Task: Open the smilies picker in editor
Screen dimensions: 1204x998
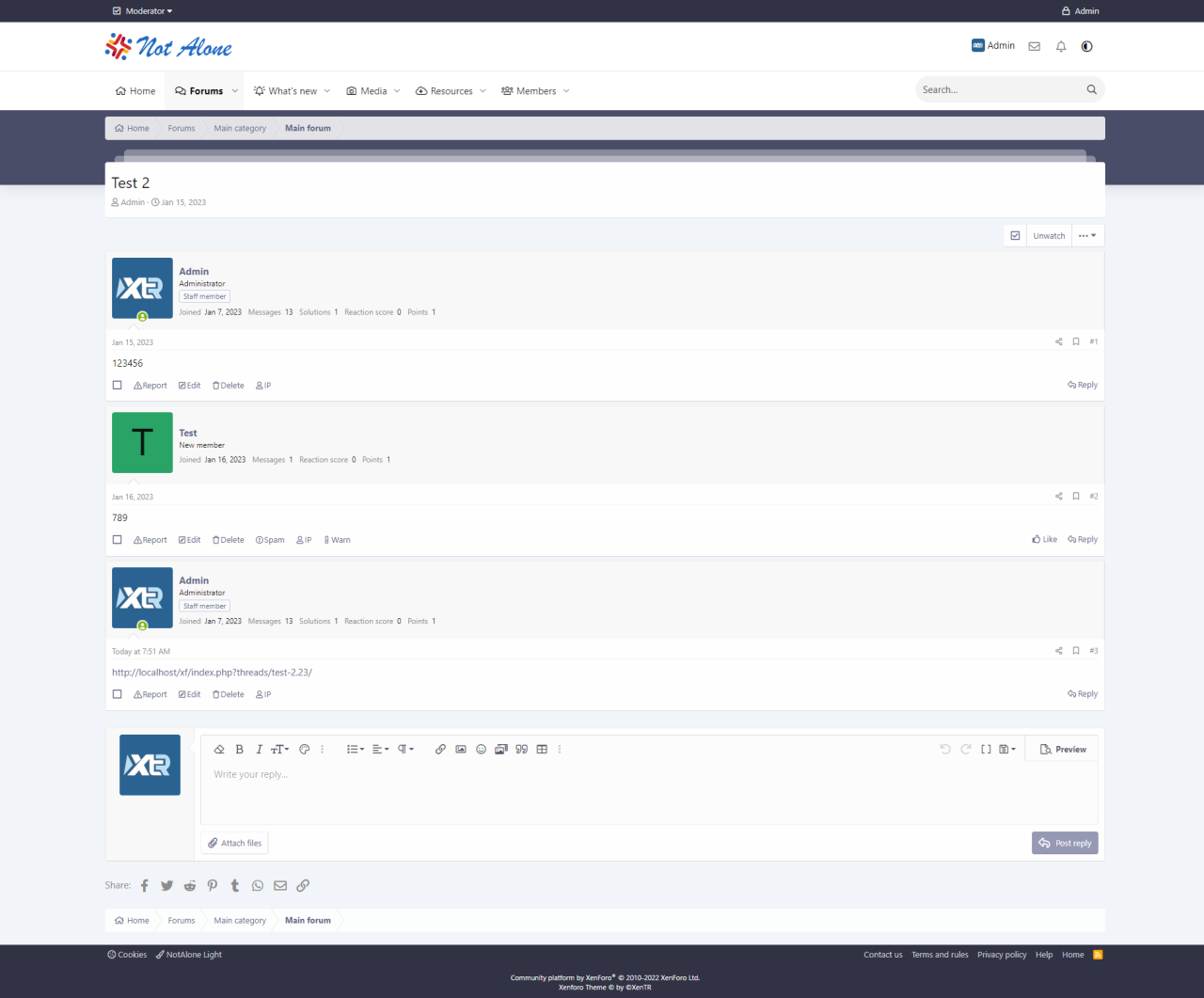Action: click(481, 750)
